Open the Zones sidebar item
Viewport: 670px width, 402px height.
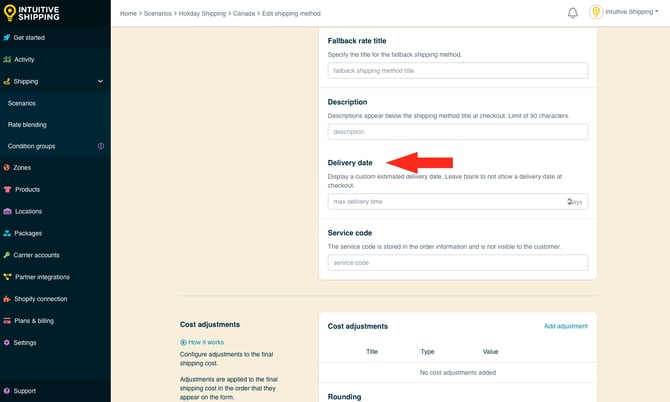22,168
